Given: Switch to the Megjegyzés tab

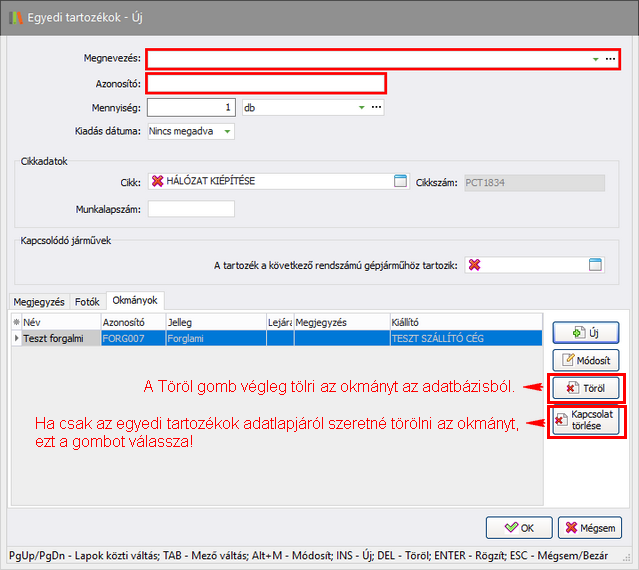Looking at the screenshot, I should coord(39,300).
